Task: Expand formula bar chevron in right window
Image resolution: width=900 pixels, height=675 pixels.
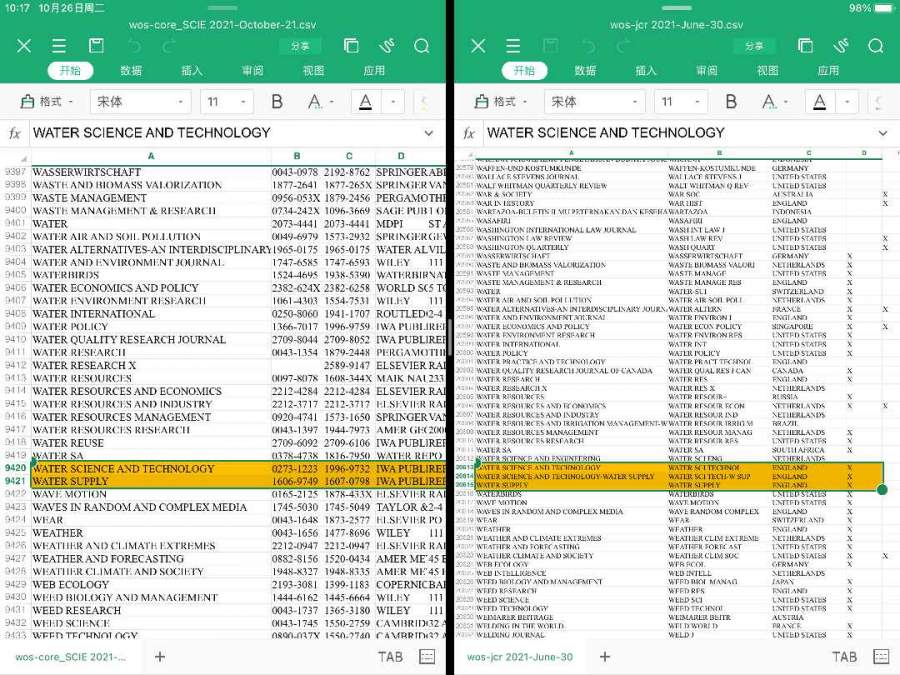Action: [883, 133]
